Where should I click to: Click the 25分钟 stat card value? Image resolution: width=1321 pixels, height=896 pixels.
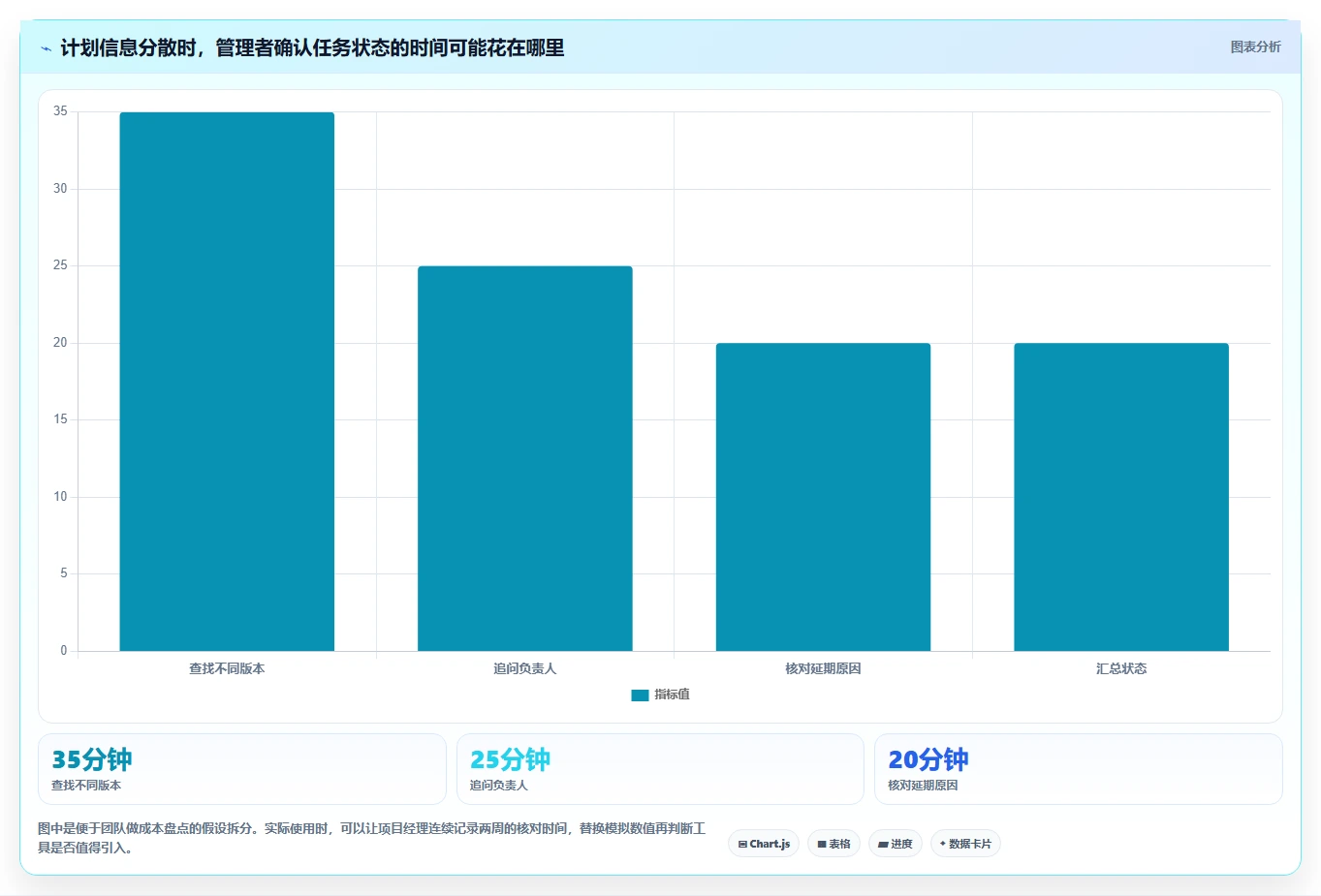click(x=510, y=759)
